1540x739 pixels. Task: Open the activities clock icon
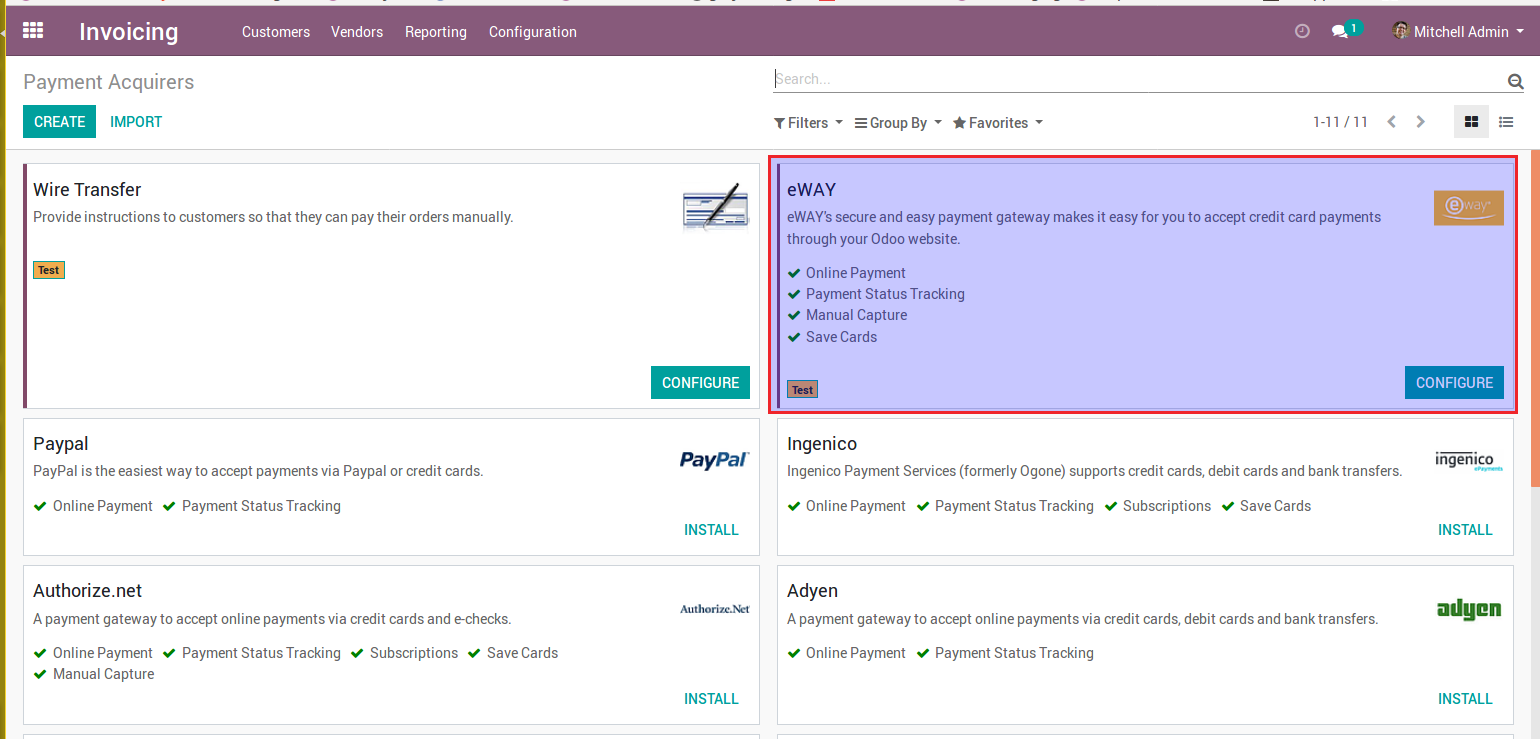point(1302,31)
